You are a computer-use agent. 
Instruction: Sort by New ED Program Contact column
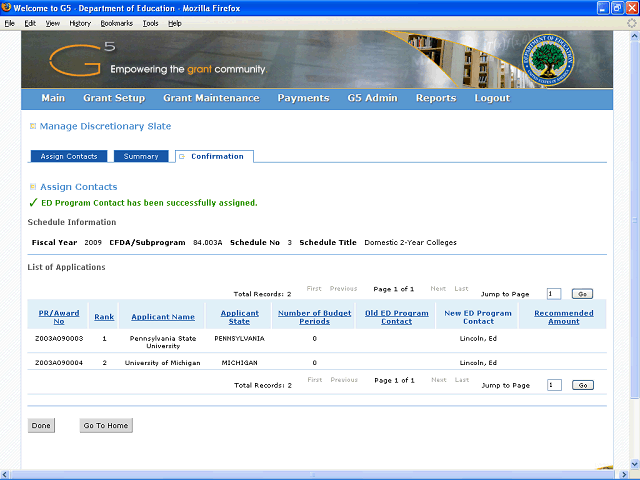tap(478, 318)
